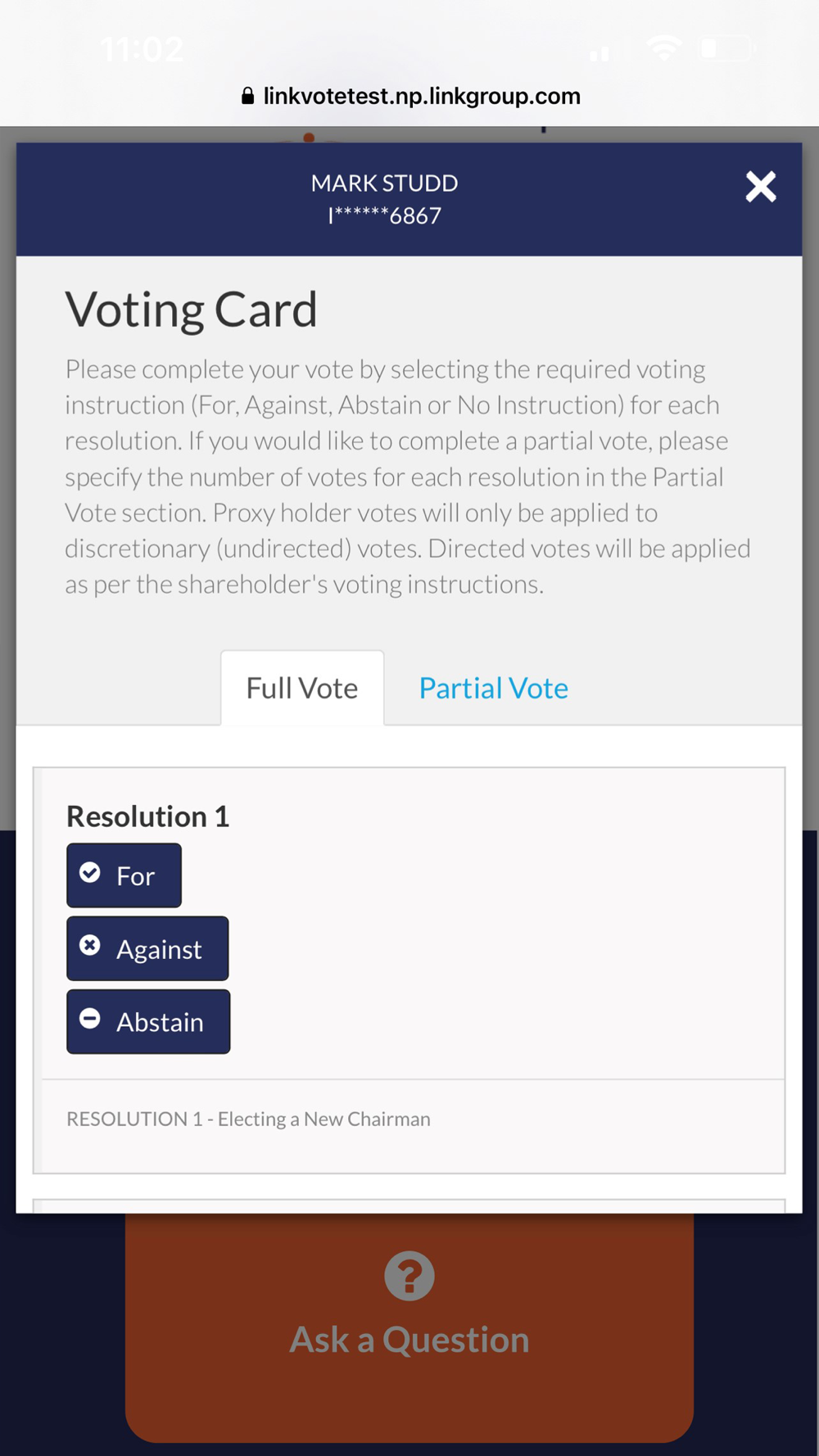Choose Abstain for Resolution 1
The height and width of the screenshot is (1456, 819).
148,1021
